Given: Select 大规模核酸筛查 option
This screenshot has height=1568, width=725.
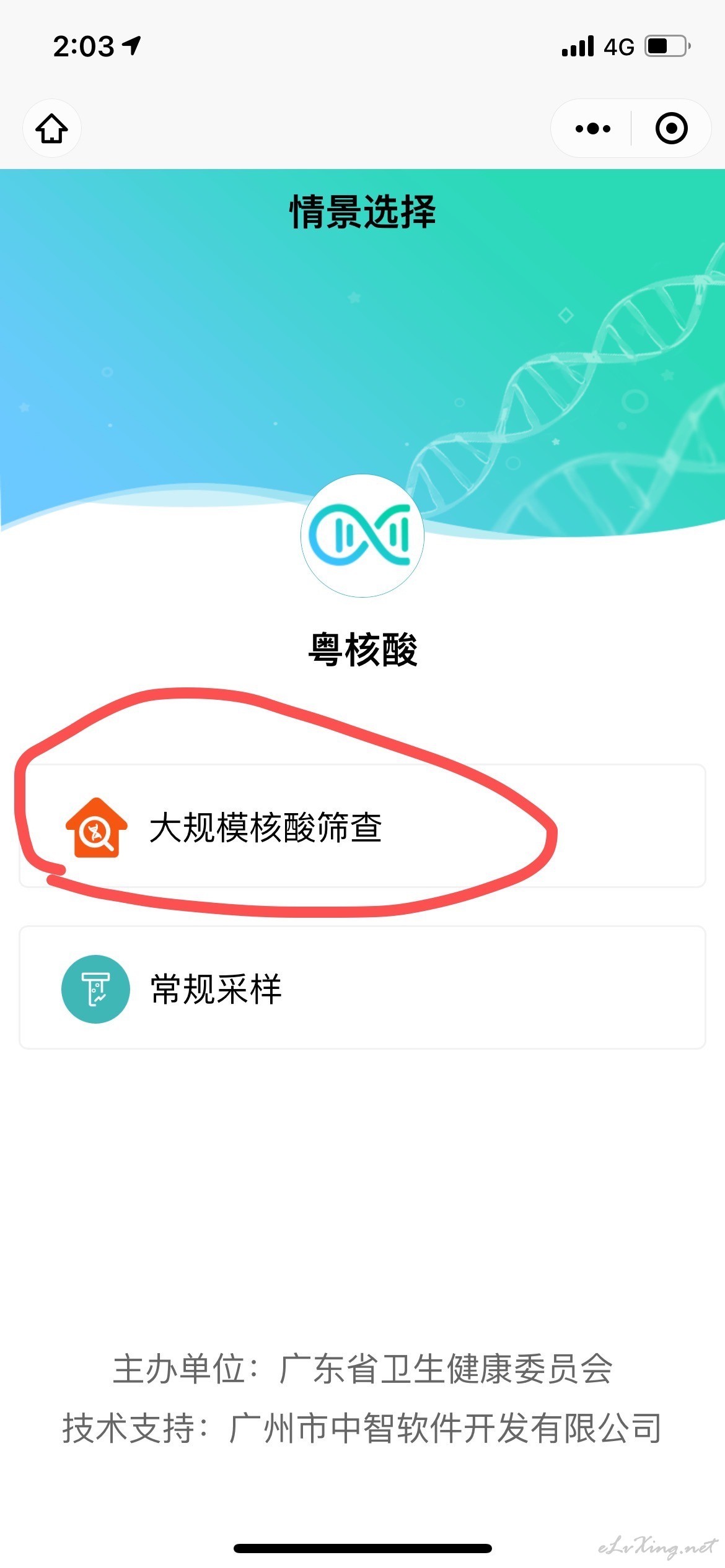Looking at the screenshot, I should 362,826.
